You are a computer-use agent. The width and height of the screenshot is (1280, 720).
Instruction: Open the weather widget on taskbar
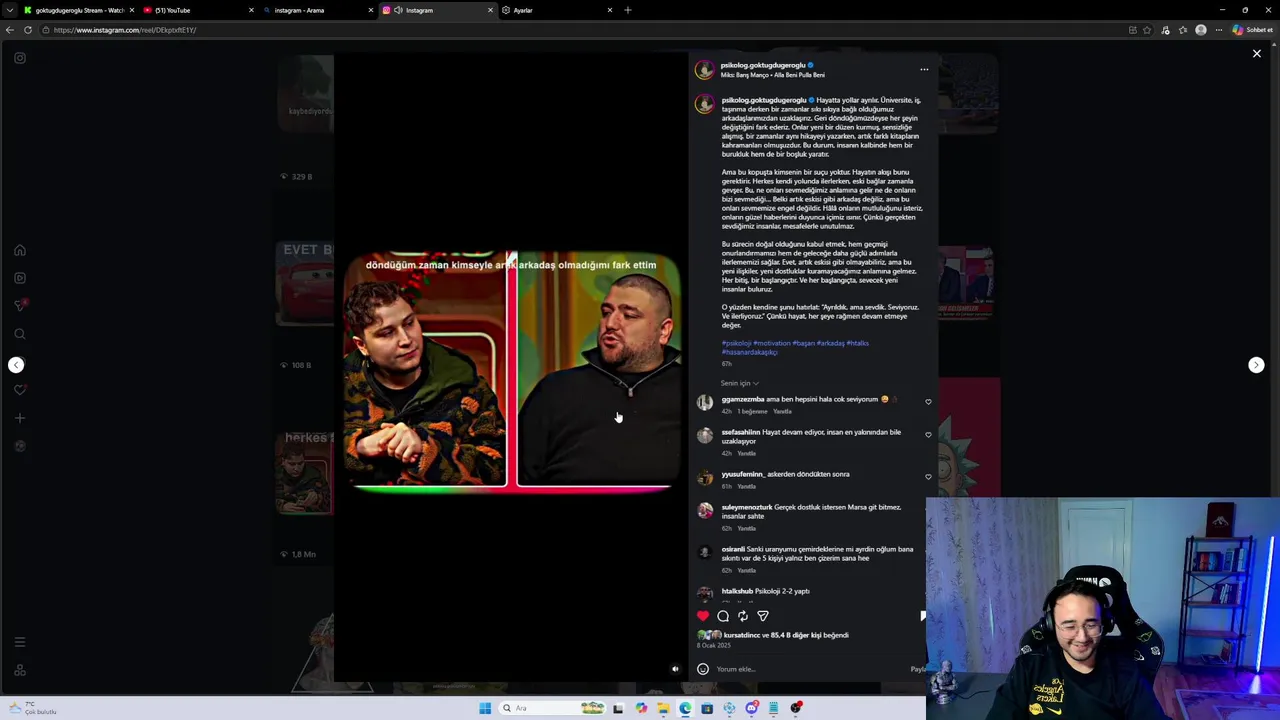[32, 708]
